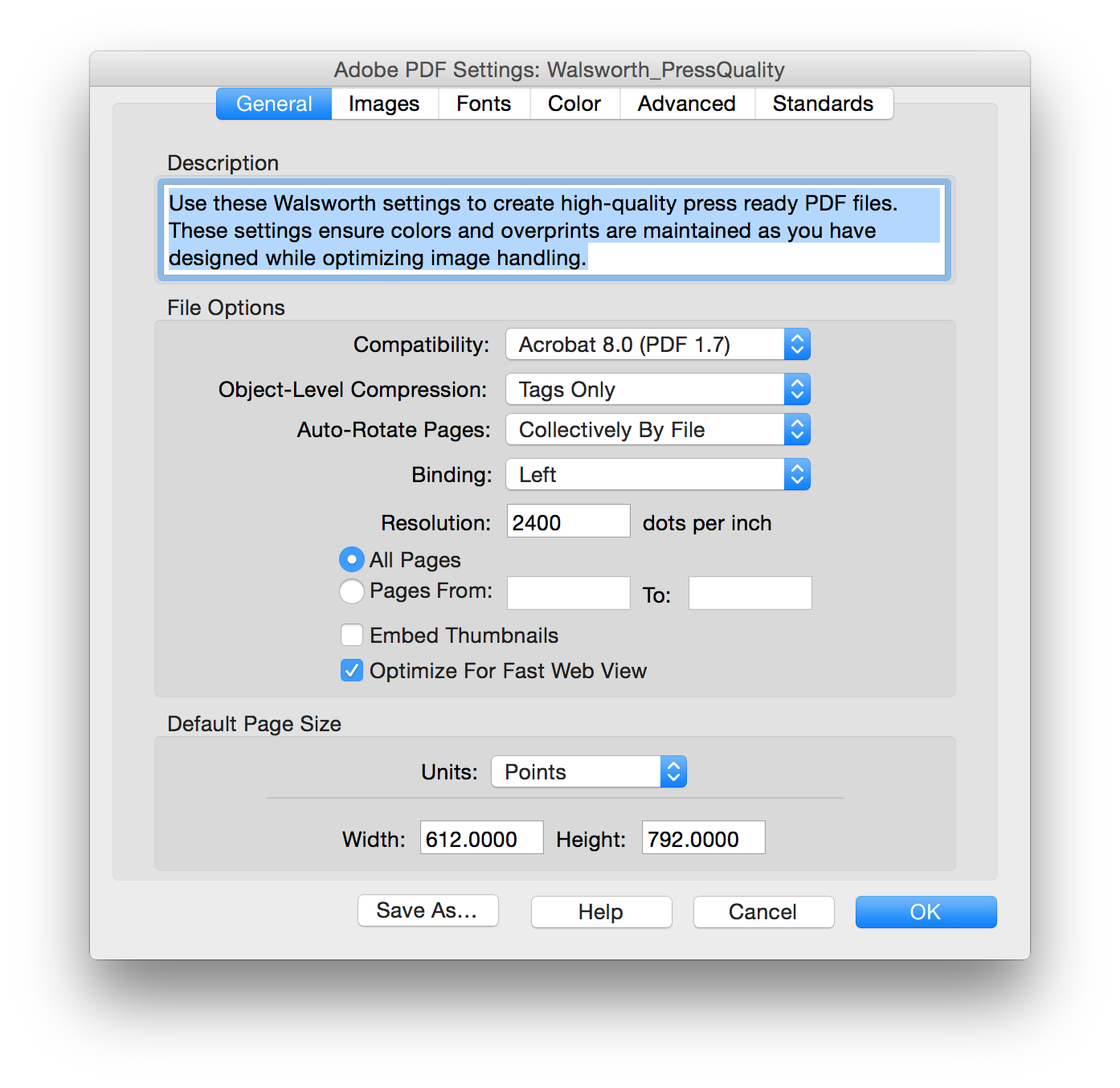Image resolution: width=1120 pixels, height=1088 pixels.
Task: Cancel the PDF settings dialog
Action: [763, 912]
